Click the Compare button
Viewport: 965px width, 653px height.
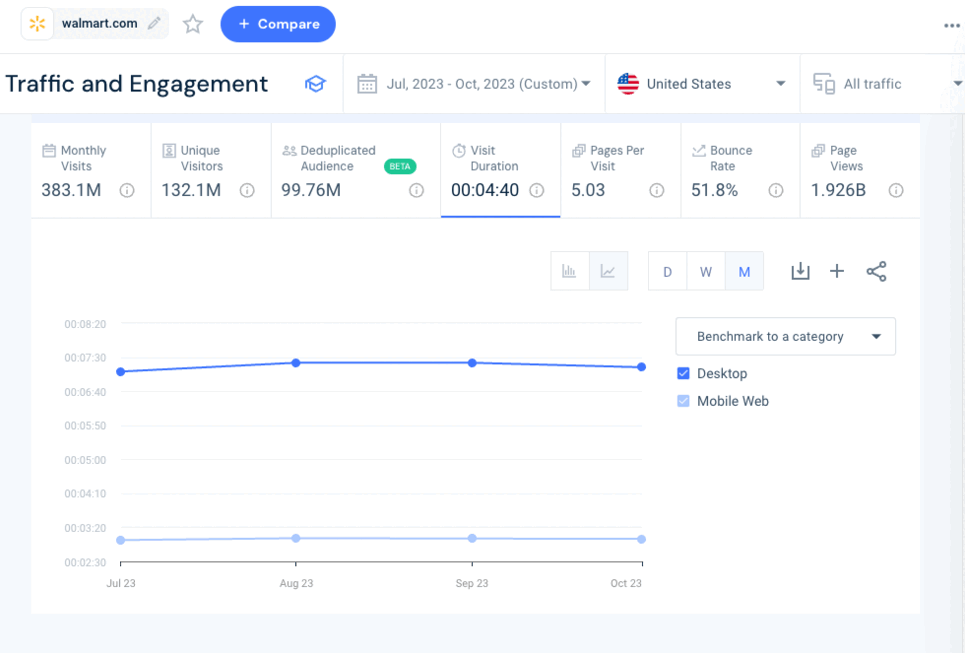[278, 24]
